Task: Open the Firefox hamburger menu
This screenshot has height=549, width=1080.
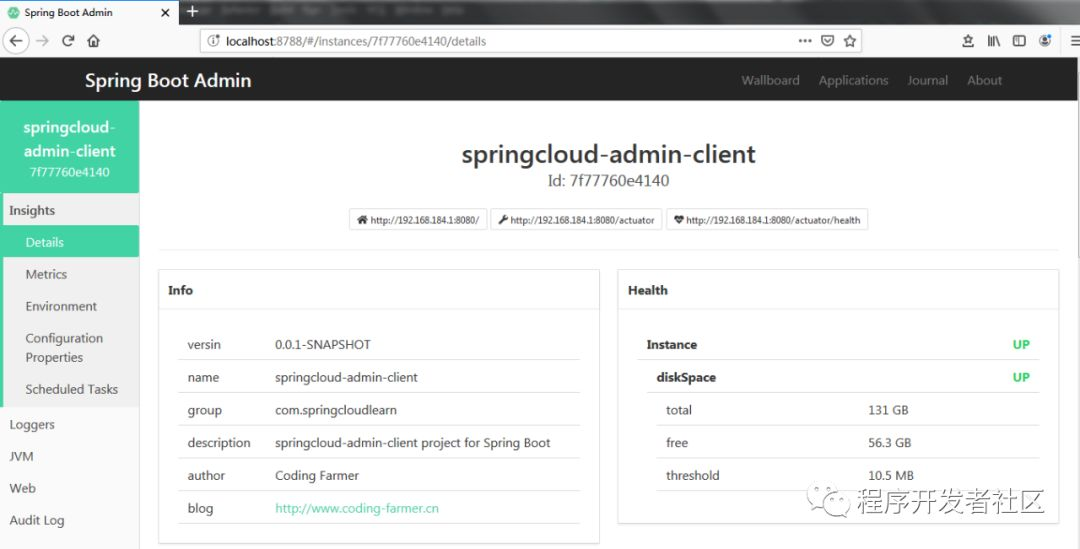Action: [1074, 41]
